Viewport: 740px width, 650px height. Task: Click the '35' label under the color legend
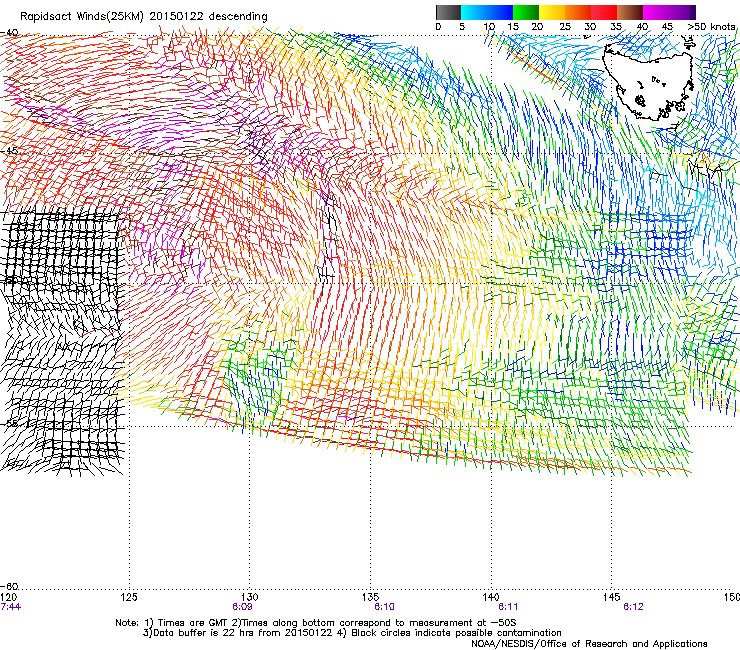[616, 27]
